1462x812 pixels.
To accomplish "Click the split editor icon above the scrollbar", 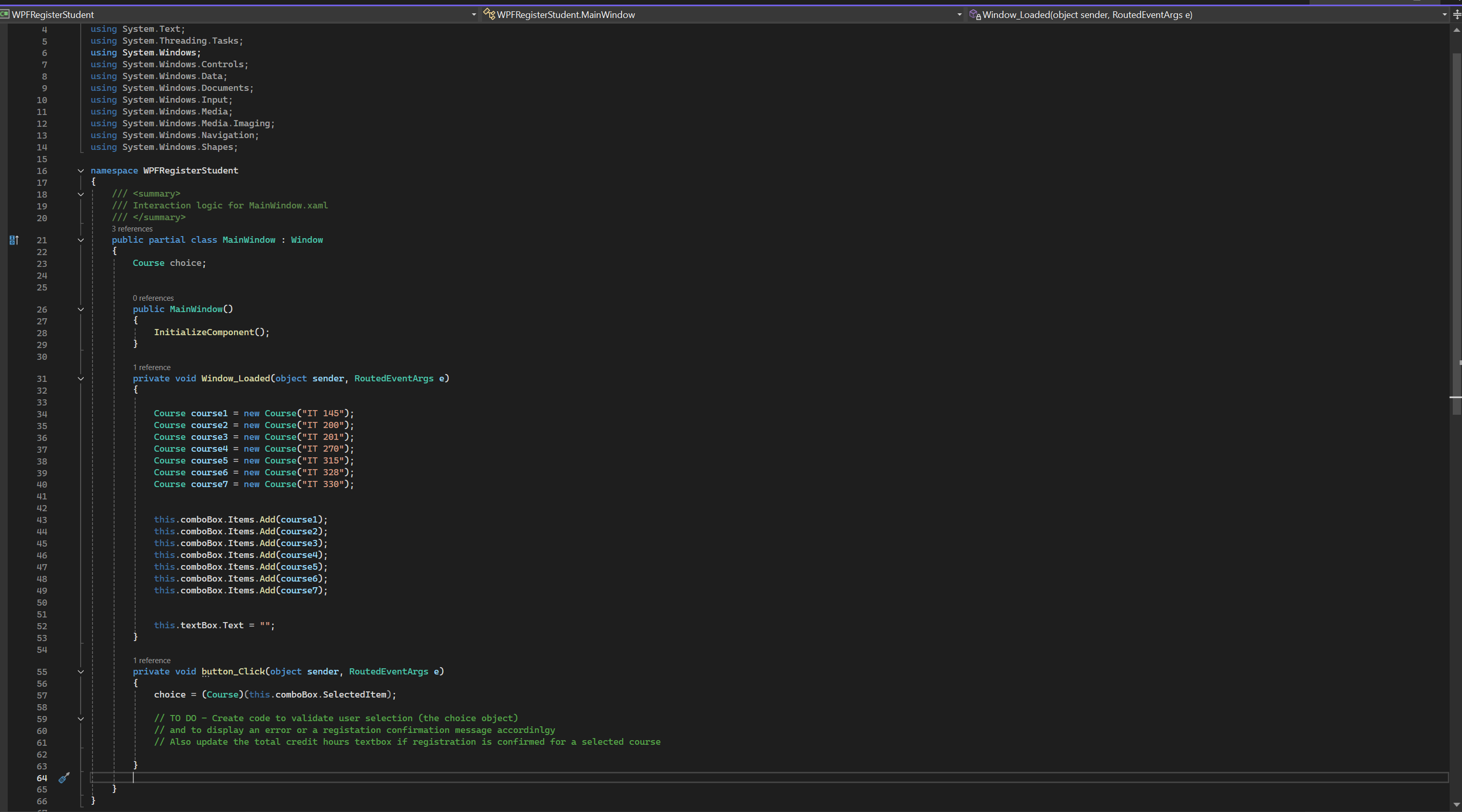I will coord(1456,15).
